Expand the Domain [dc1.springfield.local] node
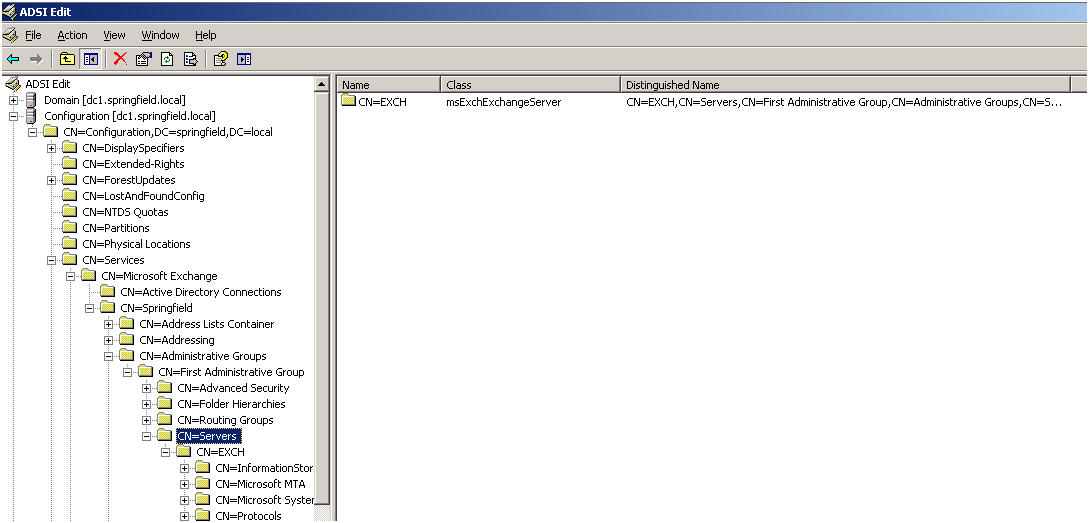The width and height of the screenshot is (1089, 523). (13, 100)
